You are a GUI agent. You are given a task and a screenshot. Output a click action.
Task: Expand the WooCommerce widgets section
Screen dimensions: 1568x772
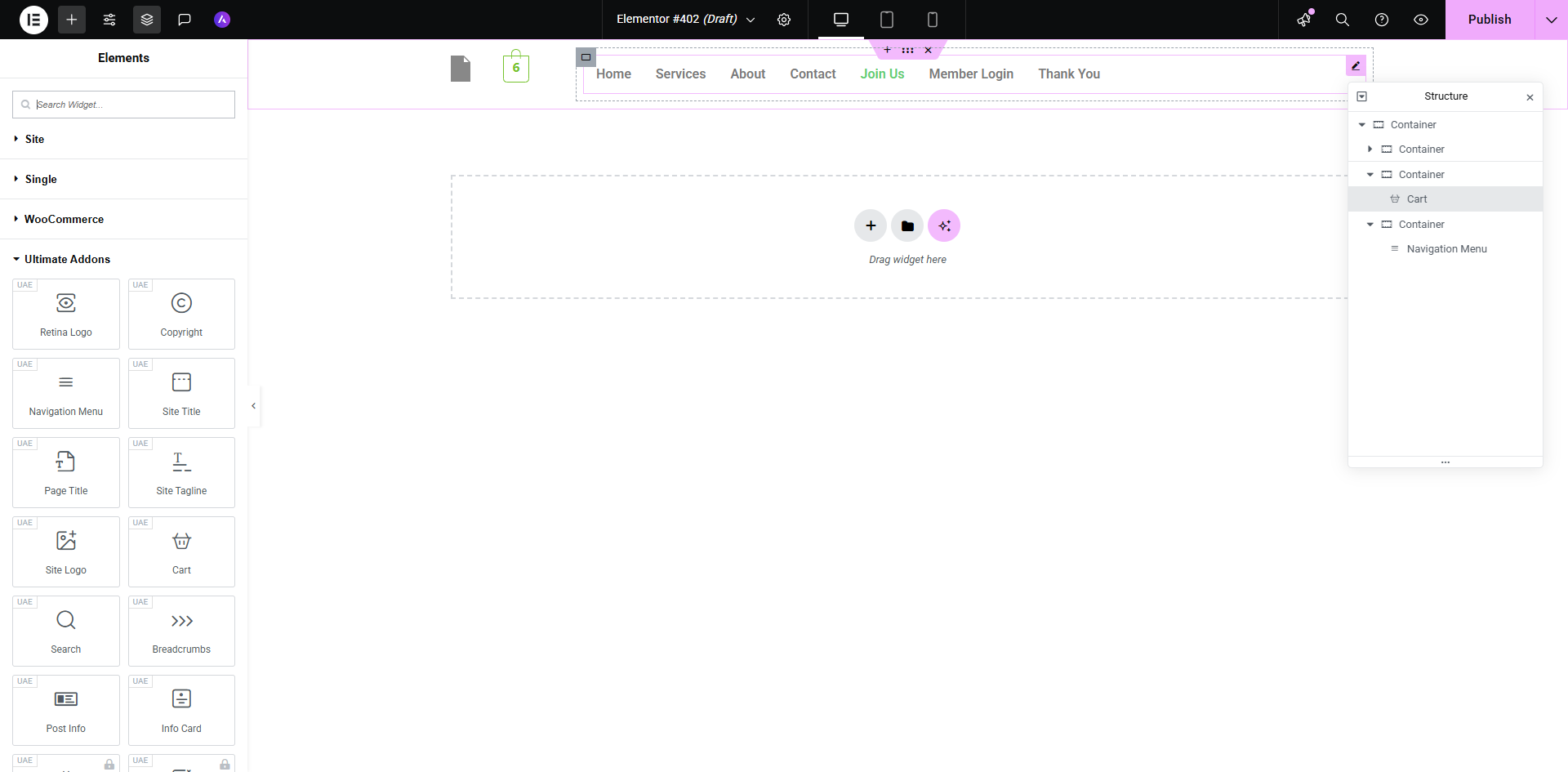(63, 219)
